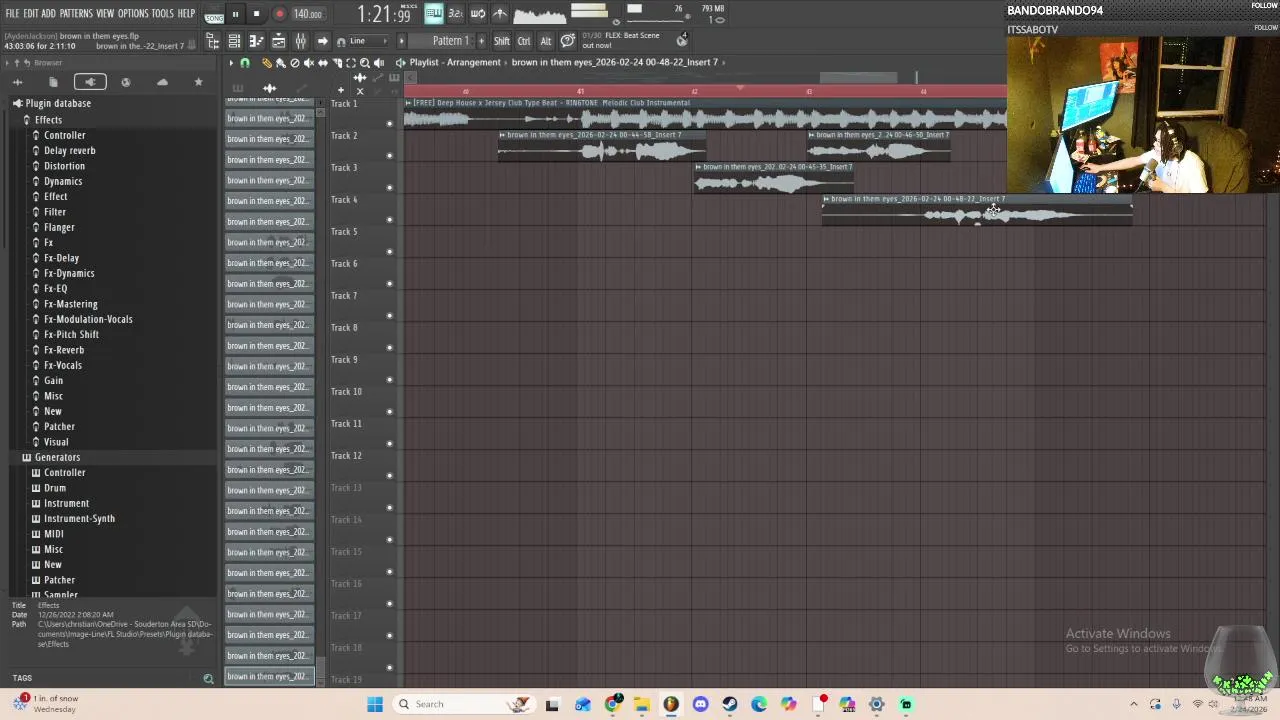This screenshot has width=1280, height=720.
Task: Select the Fx-Reverb effects folder
Action: (64, 350)
